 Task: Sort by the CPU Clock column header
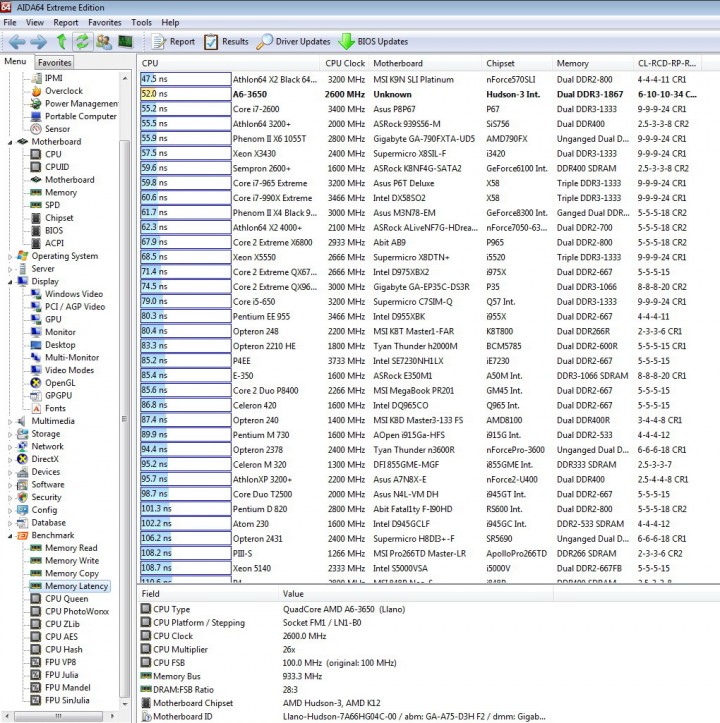345,63
